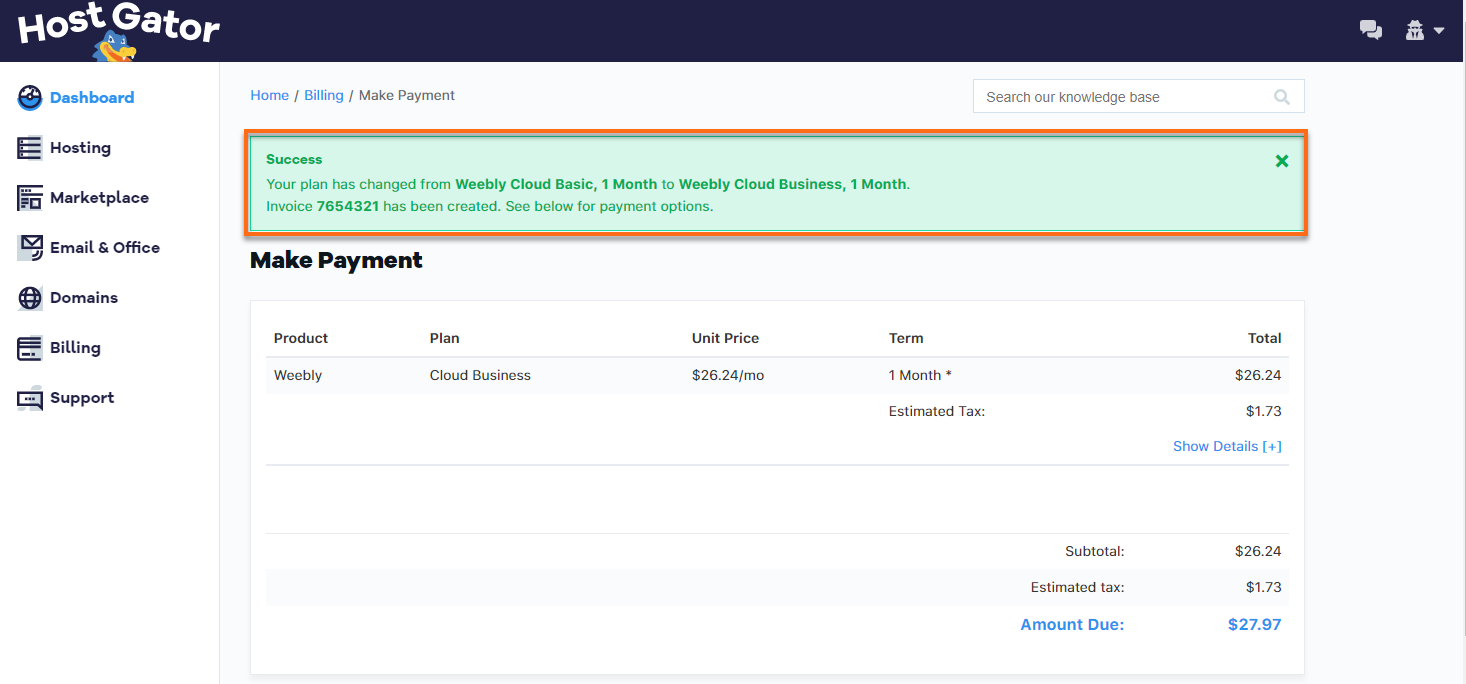Click the 1 Month * term cell
The image size is (1466, 684).
[920, 375]
